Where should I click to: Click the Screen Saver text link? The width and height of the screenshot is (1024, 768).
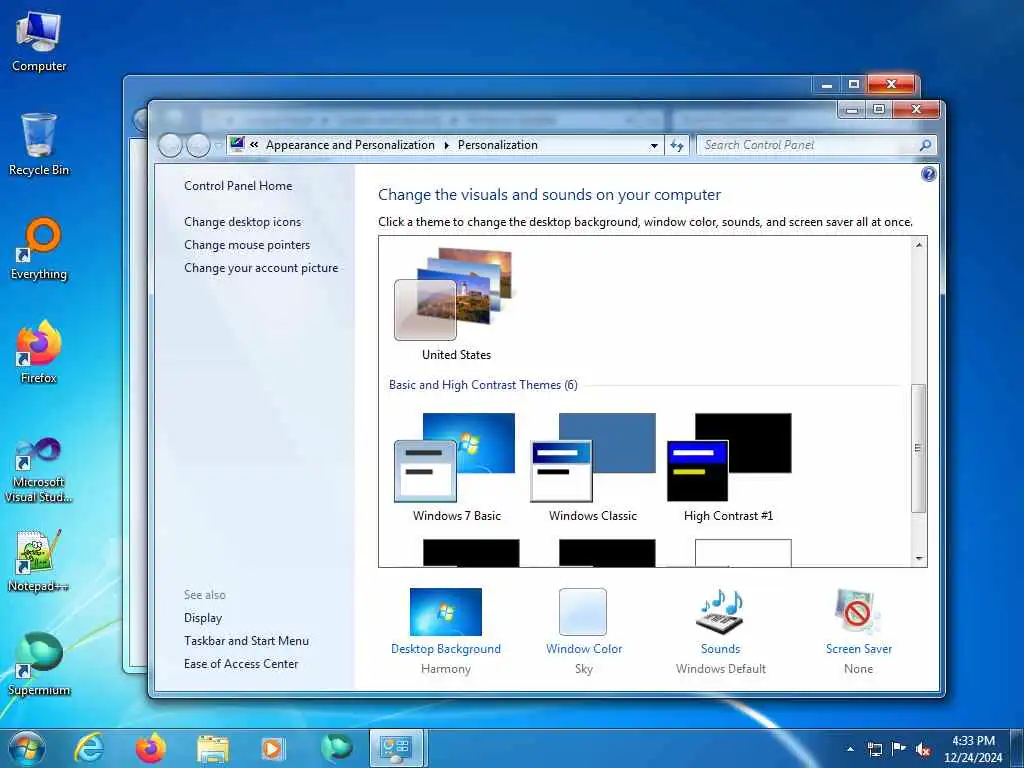pyautogui.click(x=858, y=648)
